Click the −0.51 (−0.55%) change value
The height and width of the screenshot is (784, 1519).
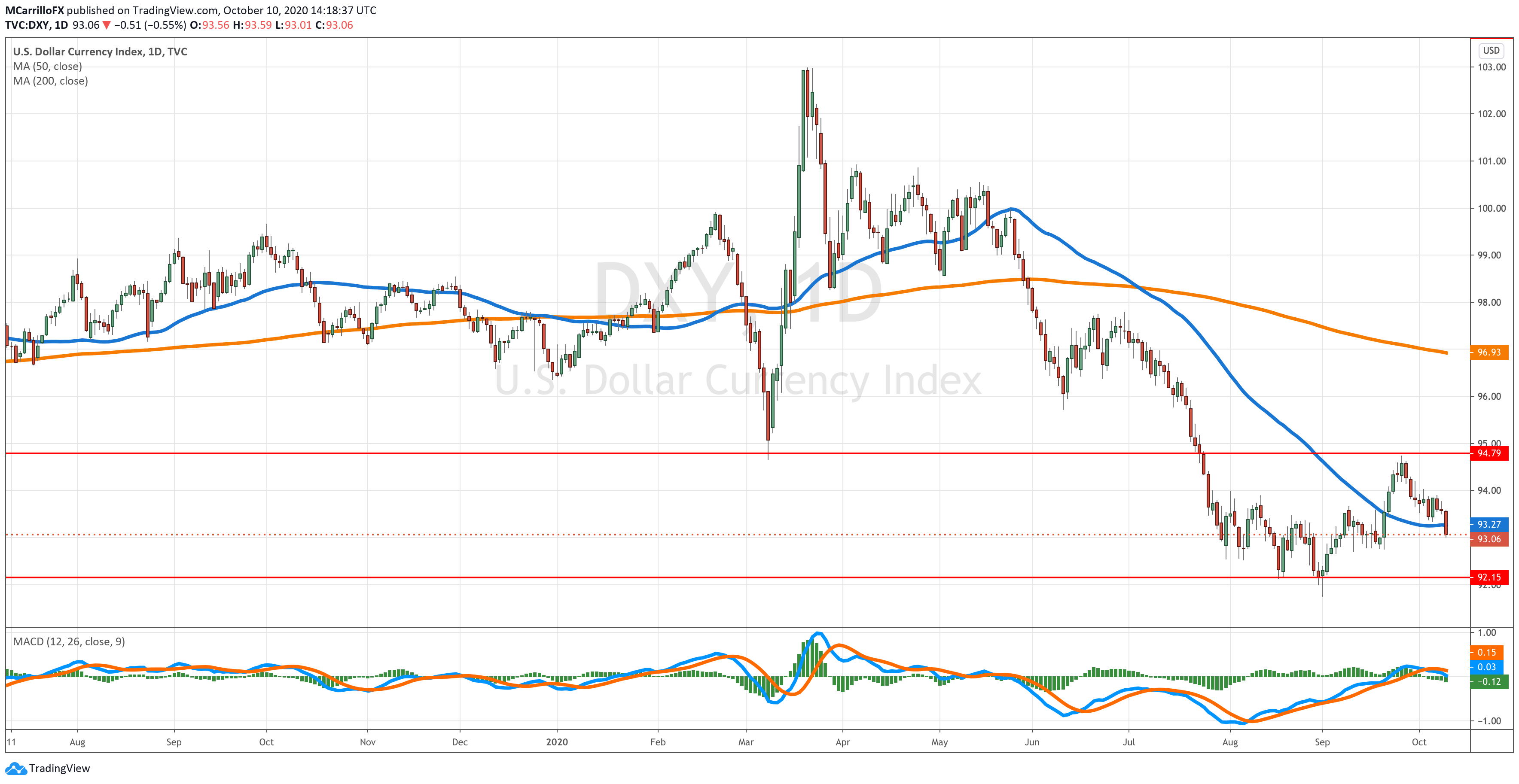click(150, 25)
